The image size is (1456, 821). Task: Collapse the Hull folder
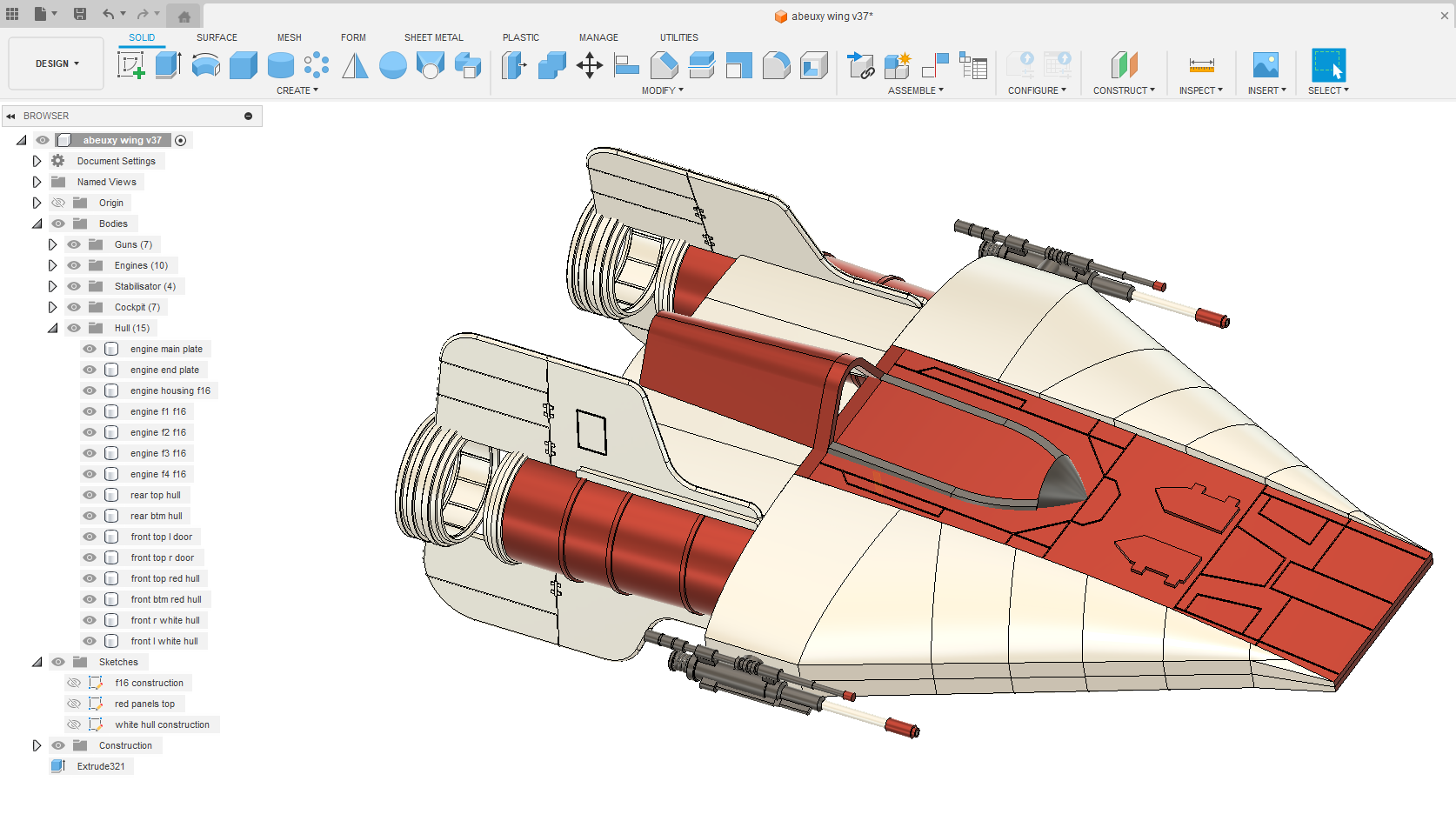pos(52,328)
